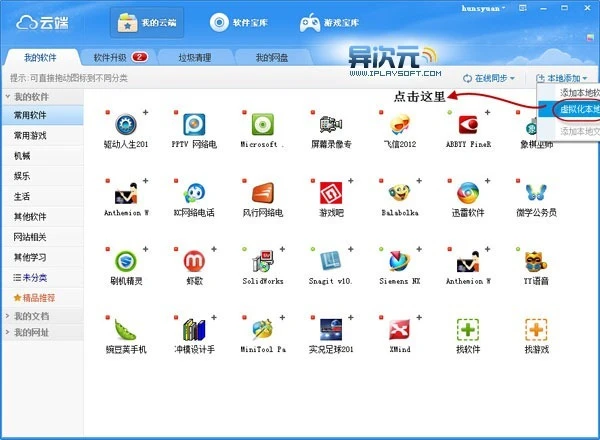Select the 网站相关 category
This screenshot has height=440, width=600.
(x=43, y=237)
